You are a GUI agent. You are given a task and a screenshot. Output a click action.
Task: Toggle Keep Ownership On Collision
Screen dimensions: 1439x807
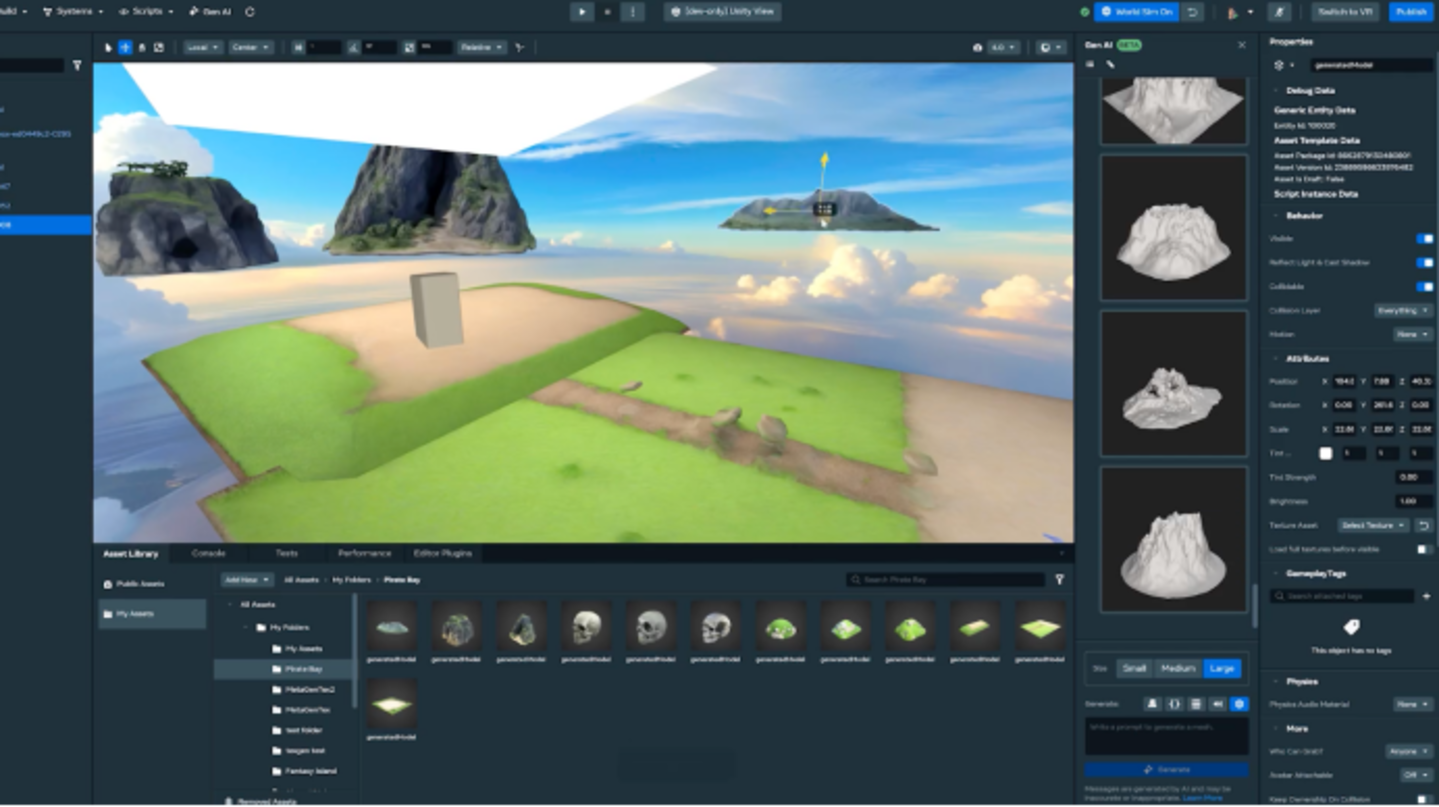(x=1424, y=799)
